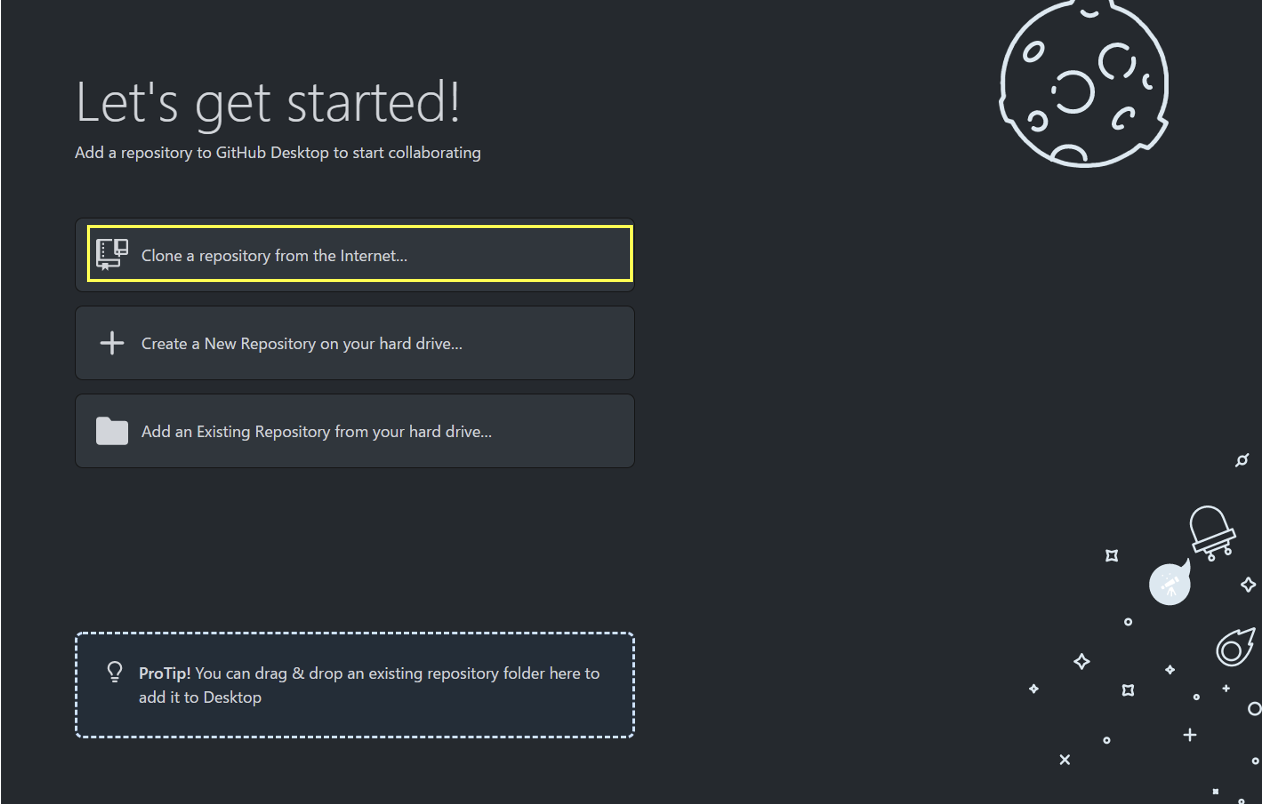Click the "Let's get started!" heading
Screen dimensions: 1264x804
[x=268, y=102]
